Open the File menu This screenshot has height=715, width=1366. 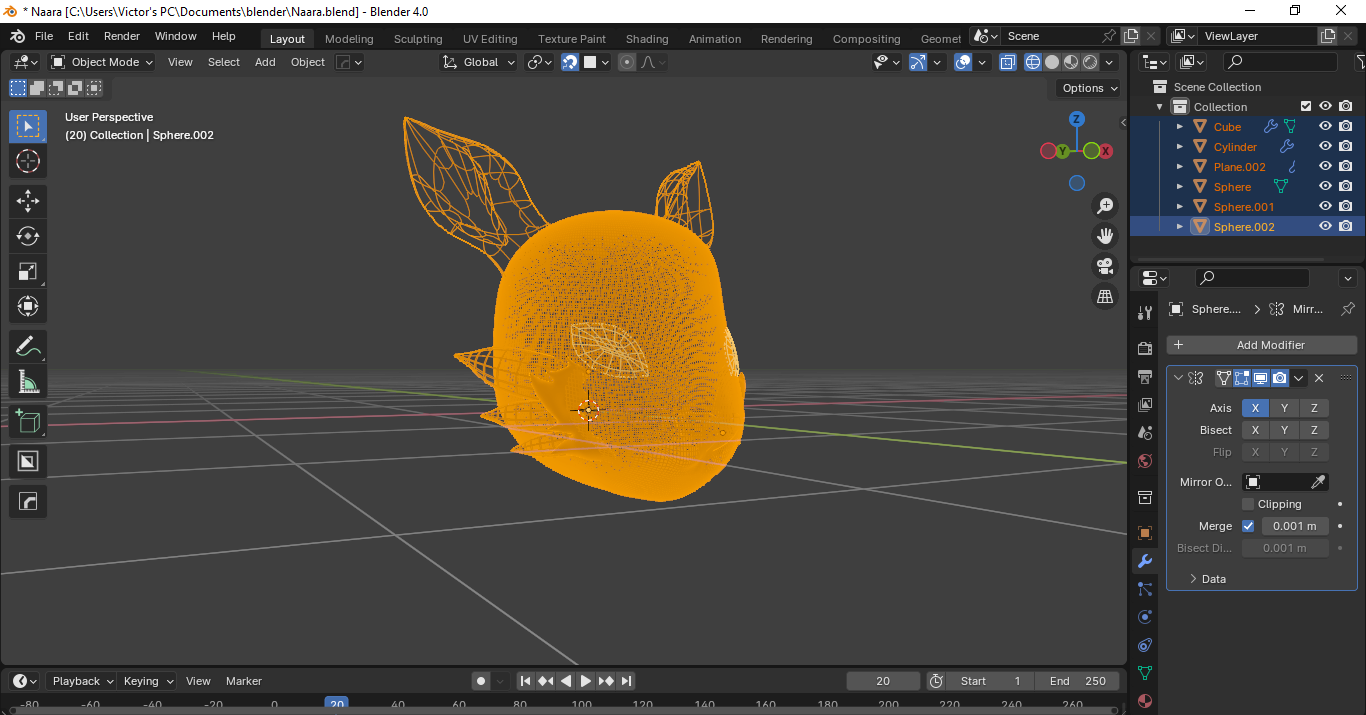pyautogui.click(x=44, y=36)
